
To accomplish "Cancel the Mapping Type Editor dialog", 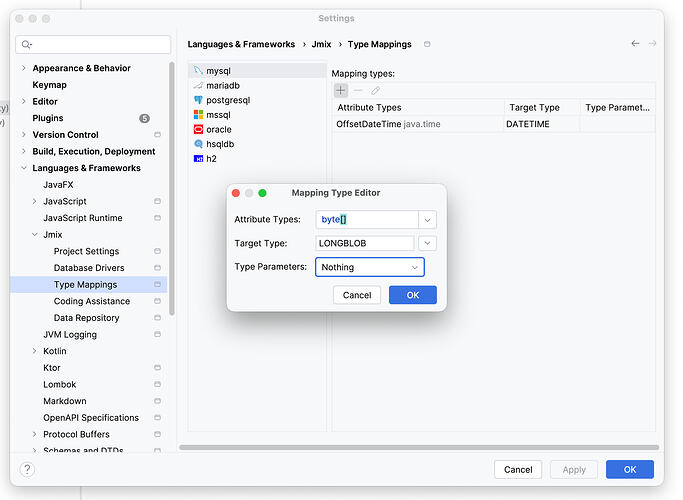I will [x=357, y=295].
